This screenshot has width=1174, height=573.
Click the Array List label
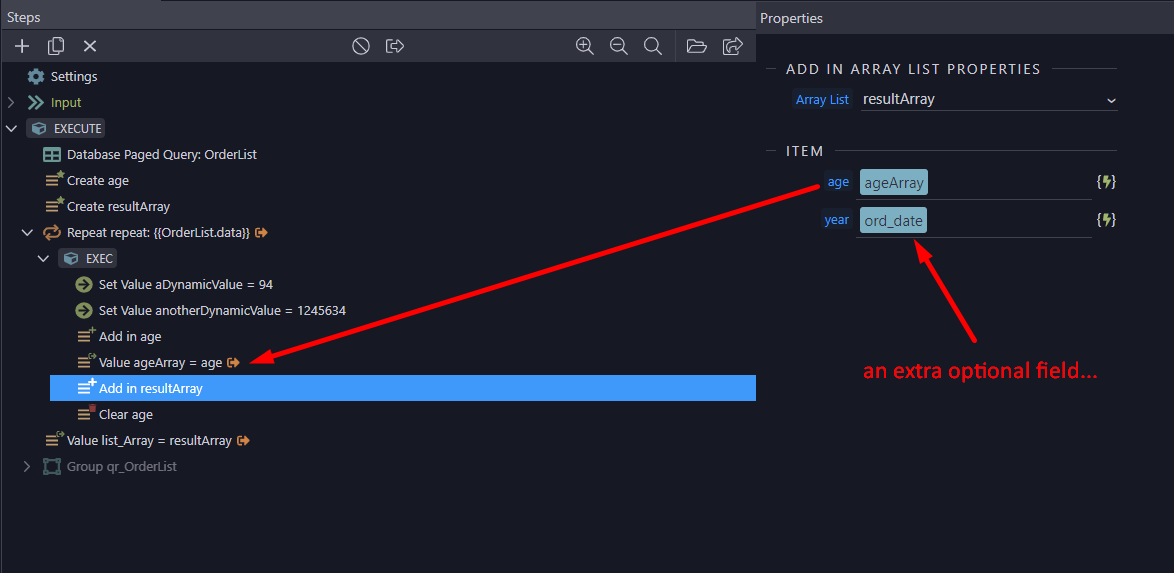point(822,99)
